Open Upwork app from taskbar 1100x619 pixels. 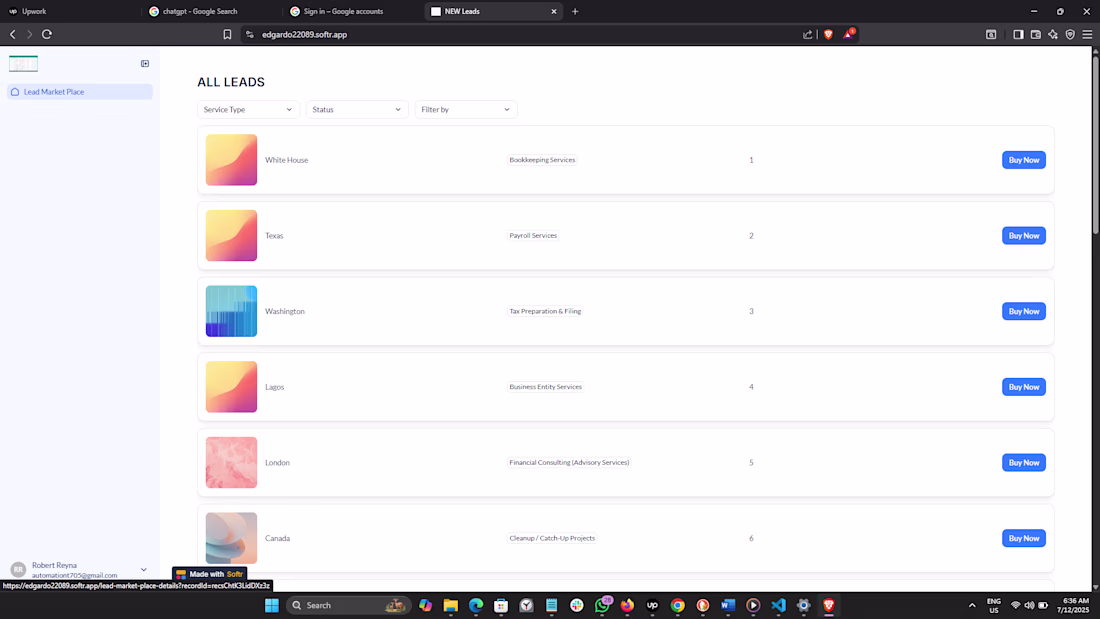(x=652, y=605)
